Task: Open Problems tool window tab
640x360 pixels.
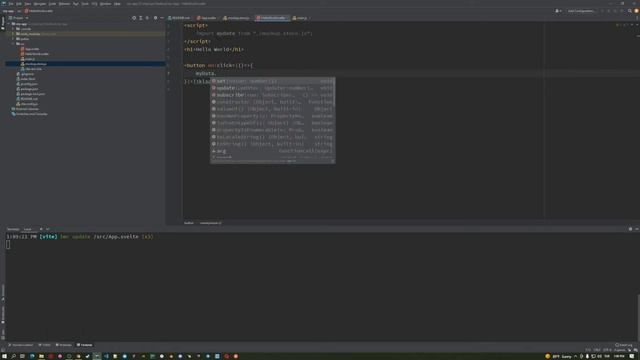Action: 64,345
